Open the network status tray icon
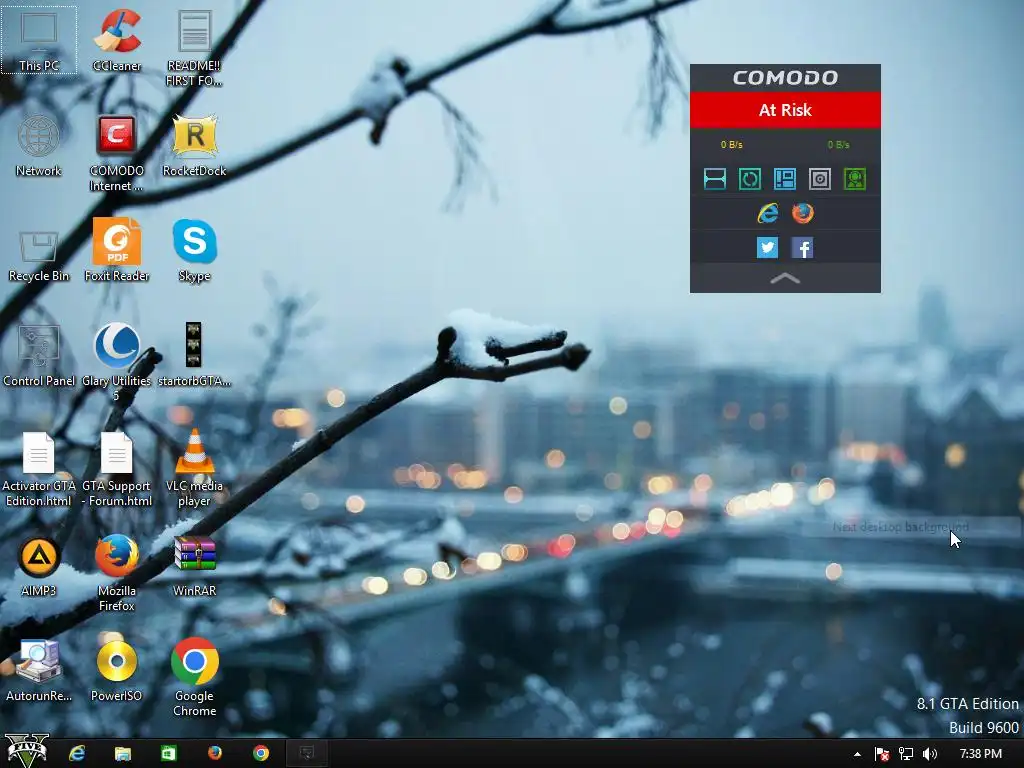 click(x=906, y=754)
